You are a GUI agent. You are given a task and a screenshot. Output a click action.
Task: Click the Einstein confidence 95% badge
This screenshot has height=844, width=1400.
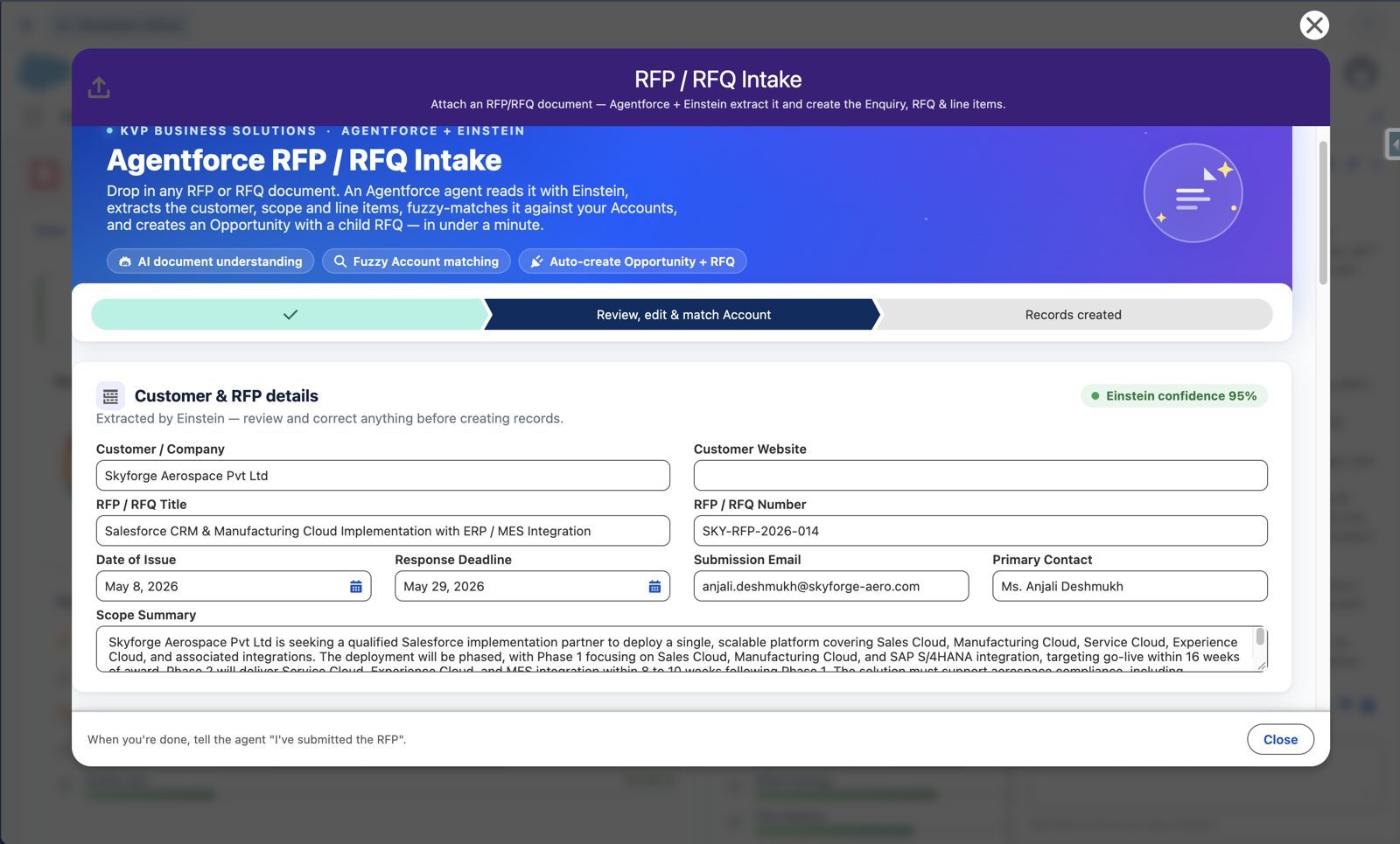click(1173, 396)
